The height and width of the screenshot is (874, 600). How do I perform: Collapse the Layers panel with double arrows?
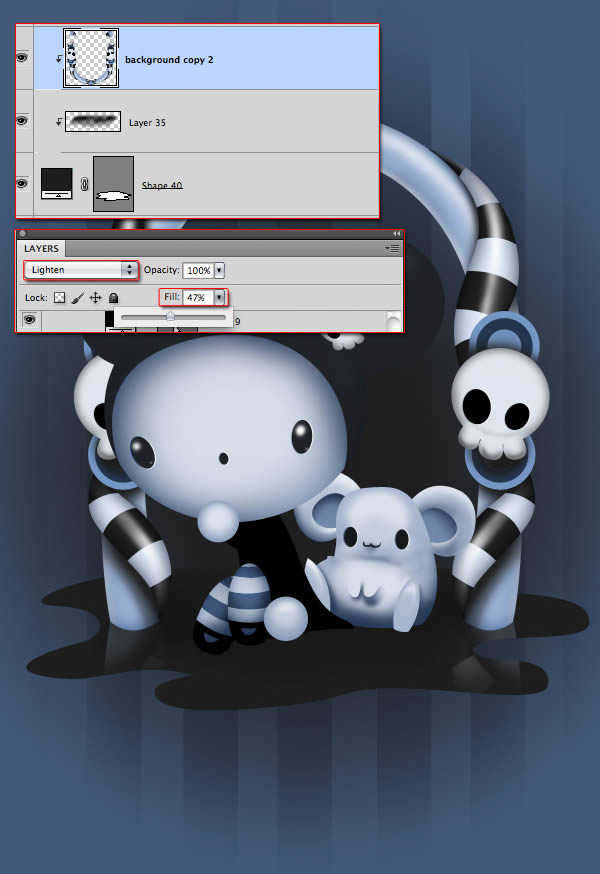(396, 234)
